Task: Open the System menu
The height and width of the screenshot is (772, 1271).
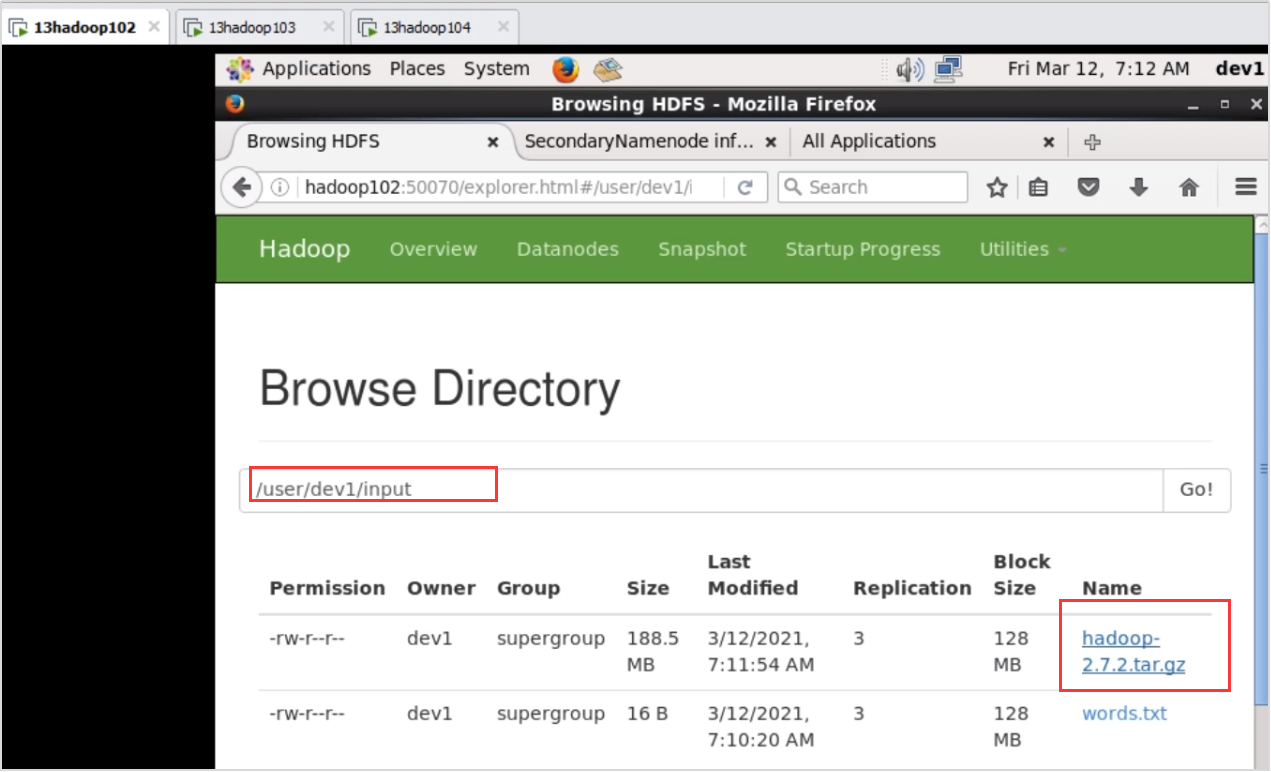Action: tap(496, 69)
